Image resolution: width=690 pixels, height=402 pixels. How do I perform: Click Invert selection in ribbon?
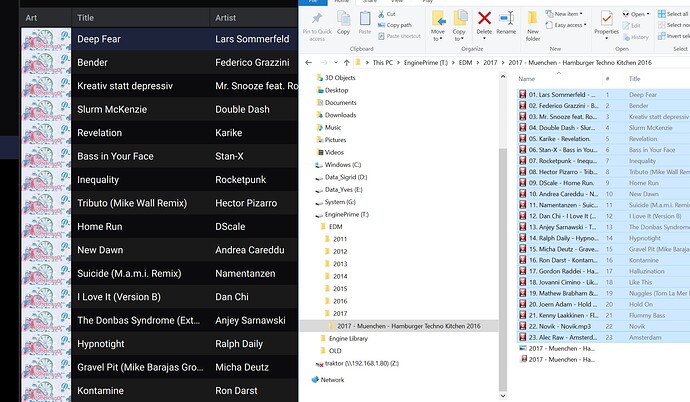(x=673, y=36)
